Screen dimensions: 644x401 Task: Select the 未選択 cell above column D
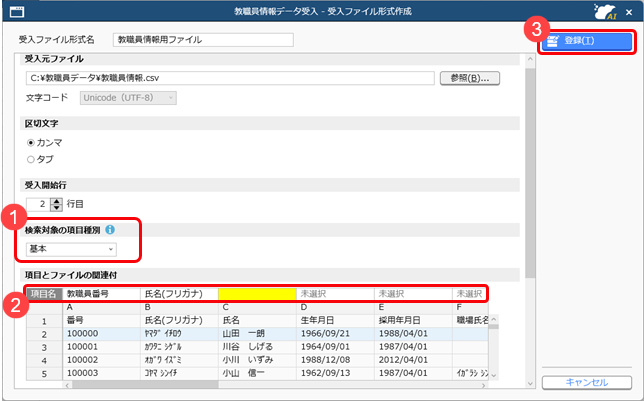pos(335,294)
